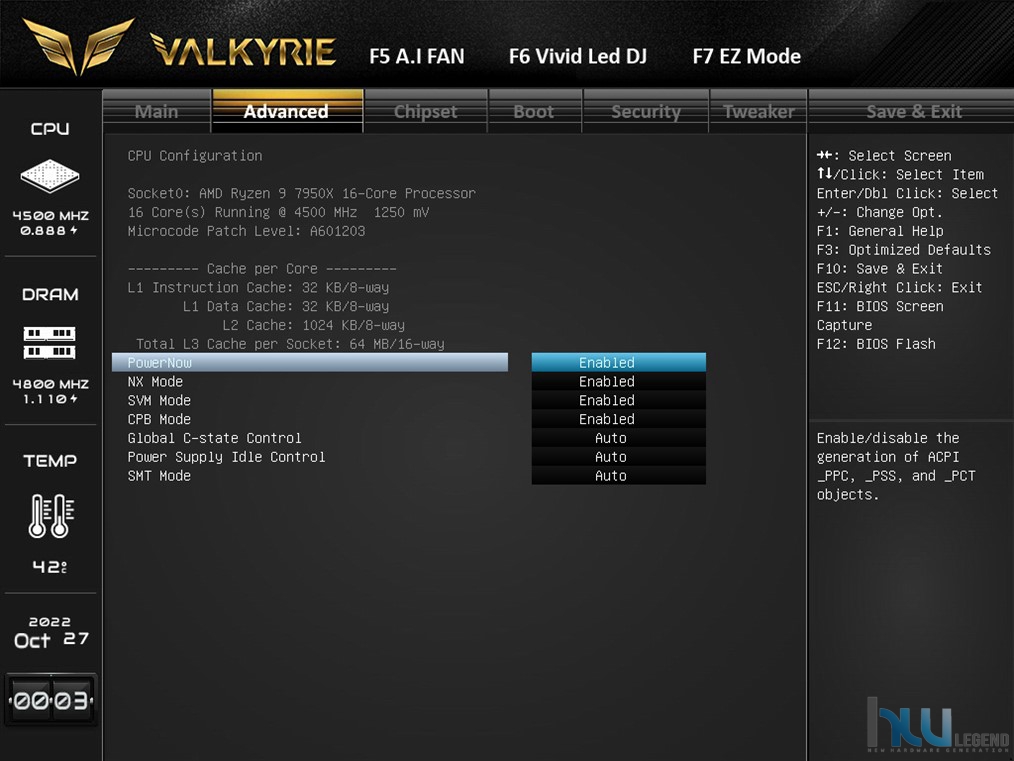Open F6 Vivid Led DJ

pyautogui.click(x=577, y=56)
